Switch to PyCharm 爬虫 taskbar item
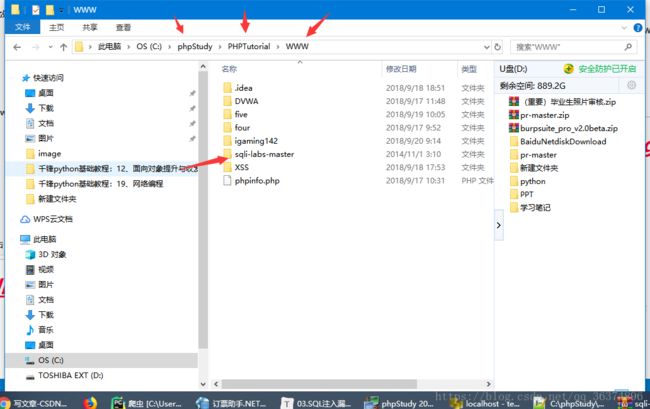The image size is (650, 409). point(147,403)
